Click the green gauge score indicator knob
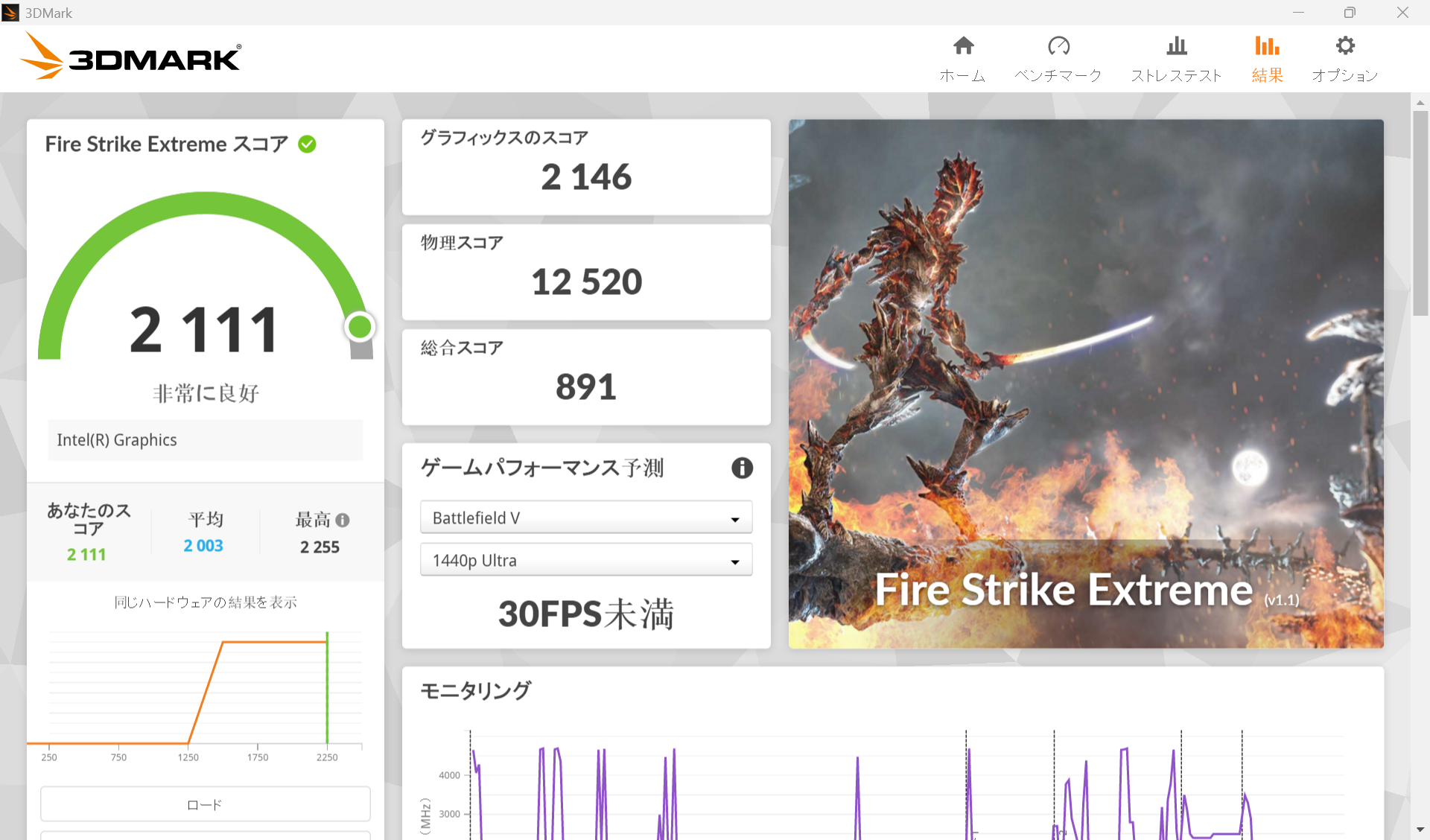Viewport: 1430px width, 840px height. pyautogui.click(x=360, y=326)
